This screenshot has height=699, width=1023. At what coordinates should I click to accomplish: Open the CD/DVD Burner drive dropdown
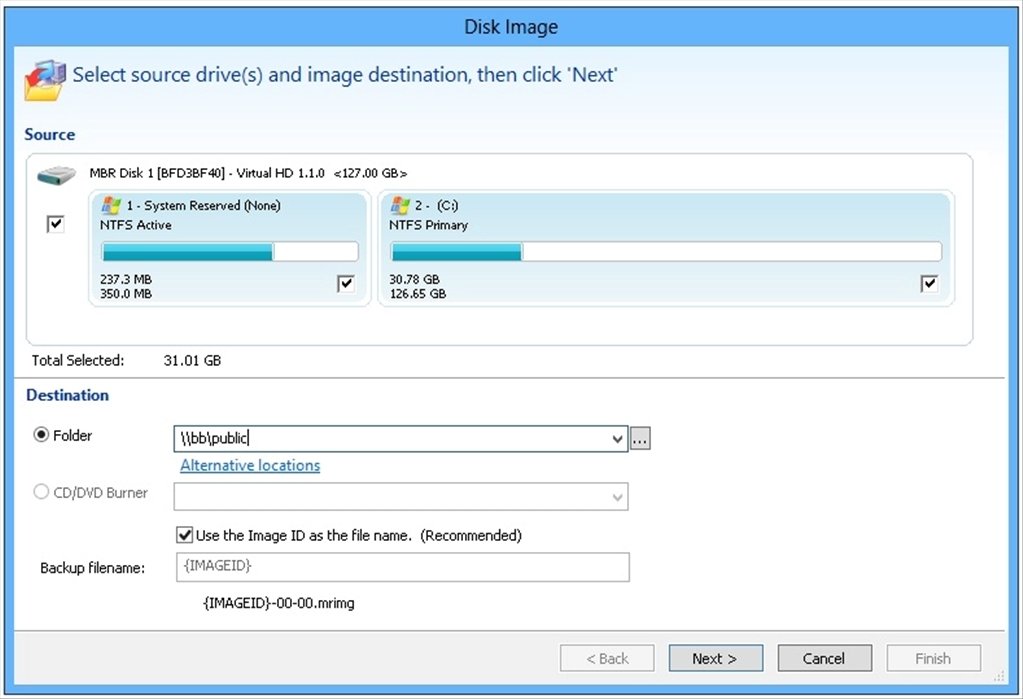tap(617, 497)
